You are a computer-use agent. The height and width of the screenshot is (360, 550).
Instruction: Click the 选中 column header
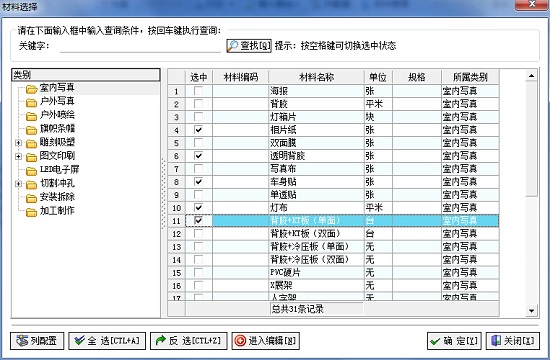pos(199,77)
